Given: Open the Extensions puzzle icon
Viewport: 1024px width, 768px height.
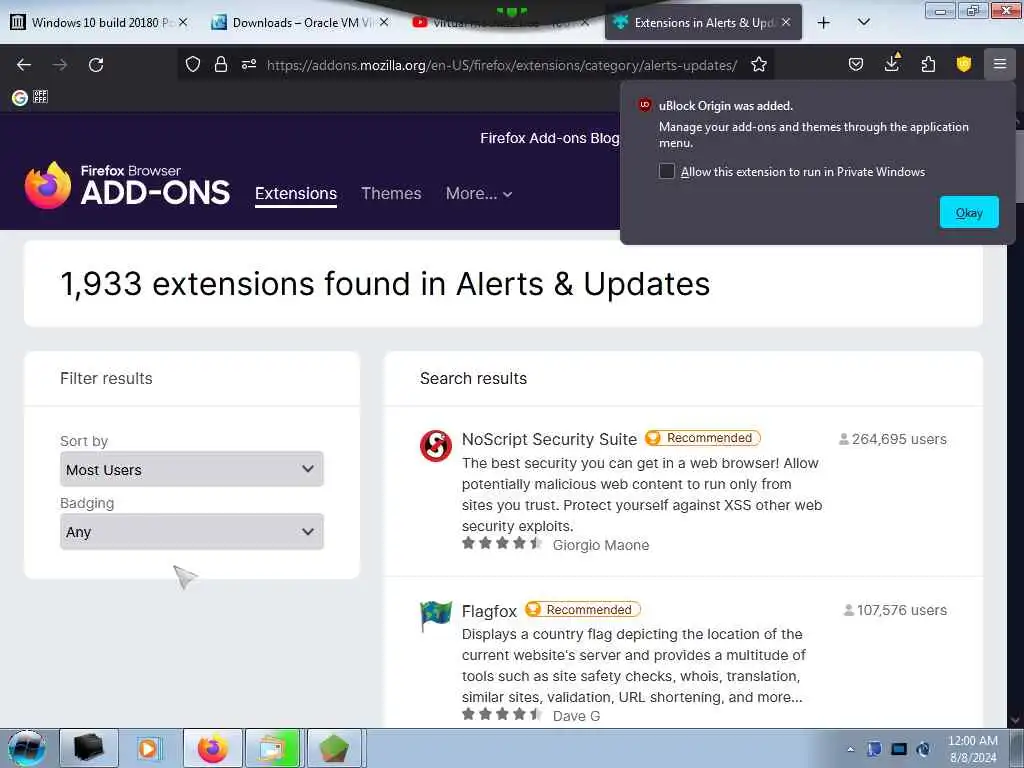Looking at the screenshot, I should 928,64.
